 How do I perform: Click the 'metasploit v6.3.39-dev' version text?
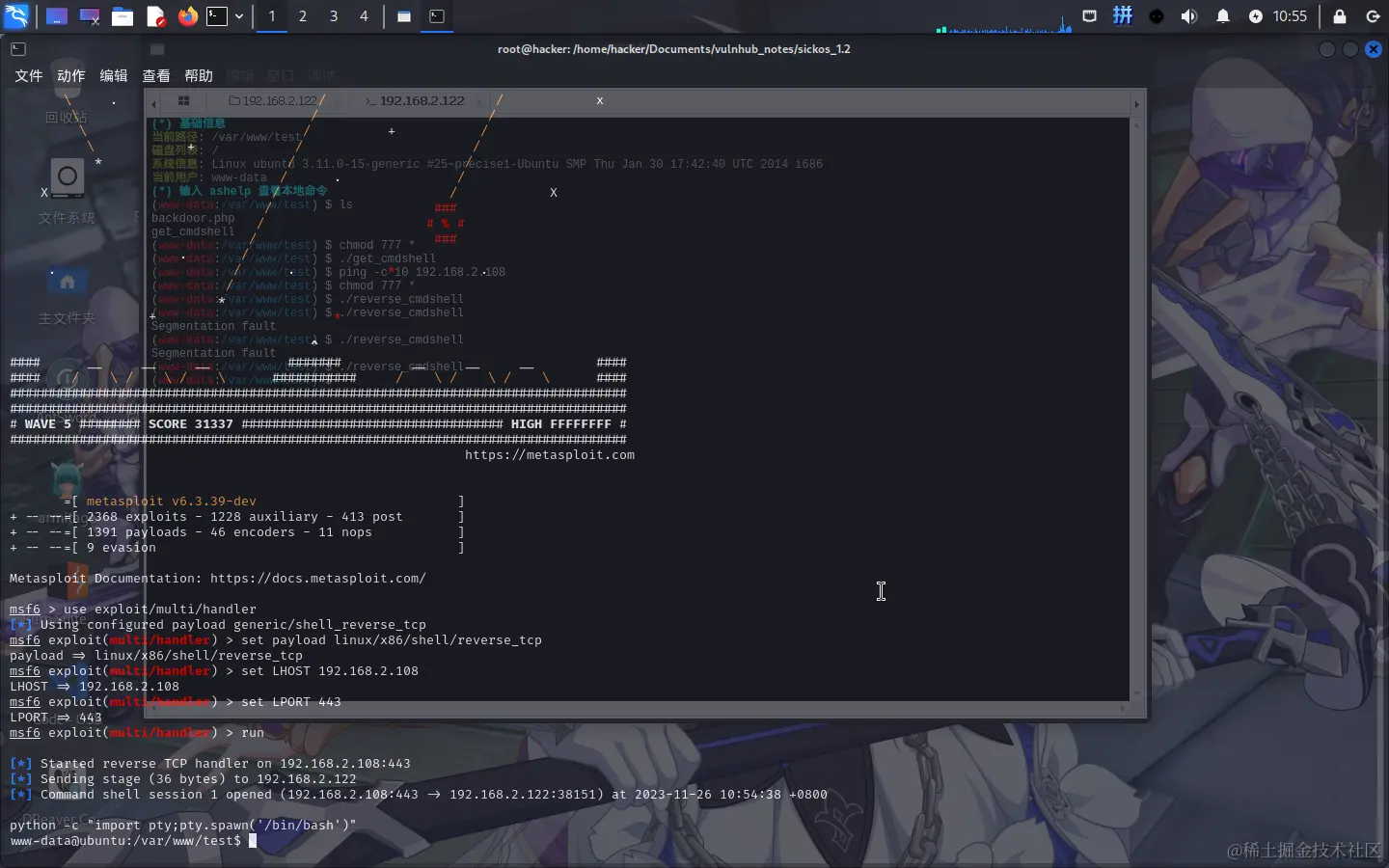172,502
